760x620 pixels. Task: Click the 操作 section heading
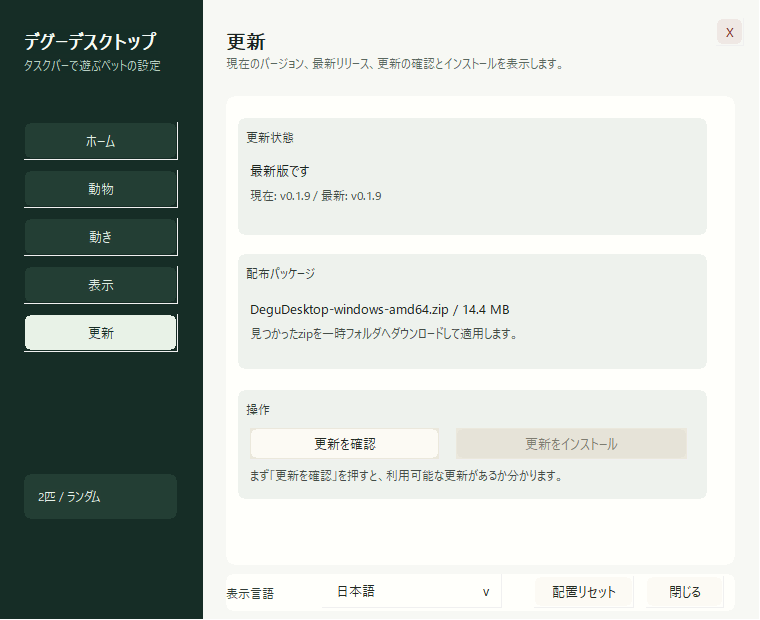point(258,410)
